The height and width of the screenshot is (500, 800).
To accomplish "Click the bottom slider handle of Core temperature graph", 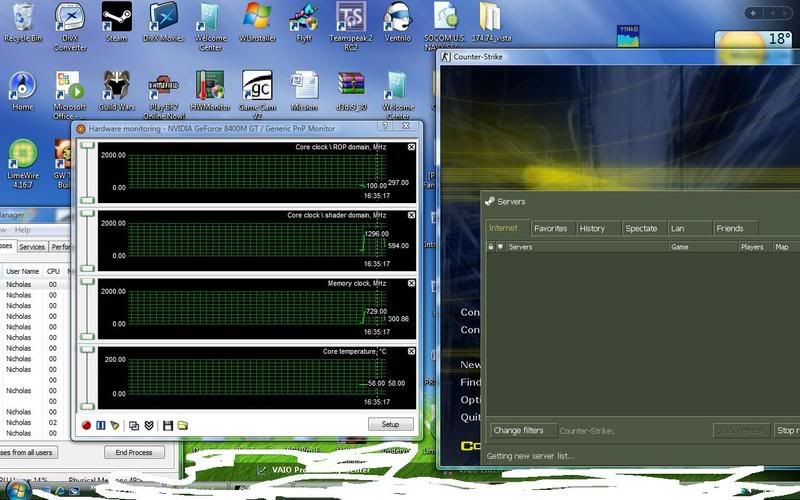I will click(88, 406).
